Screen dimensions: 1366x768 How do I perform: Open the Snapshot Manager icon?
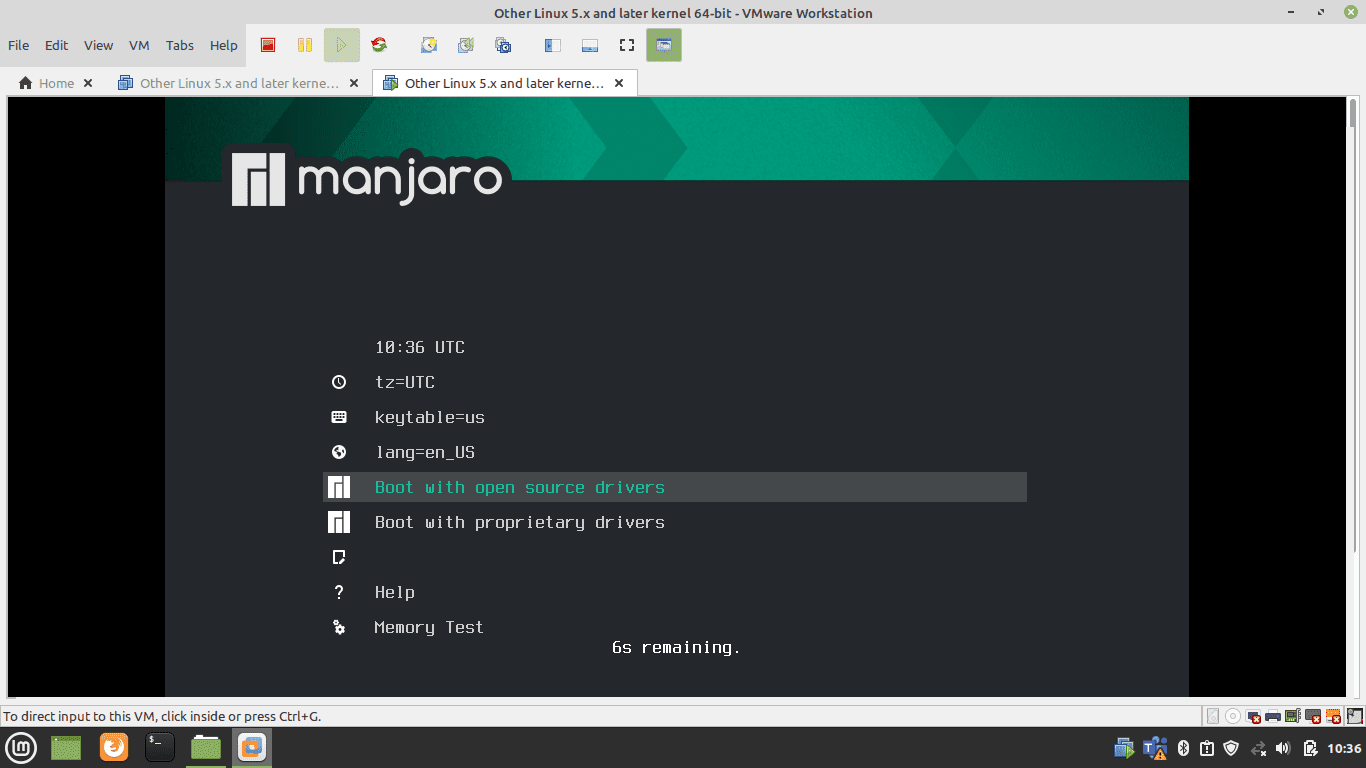[x=503, y=45]
